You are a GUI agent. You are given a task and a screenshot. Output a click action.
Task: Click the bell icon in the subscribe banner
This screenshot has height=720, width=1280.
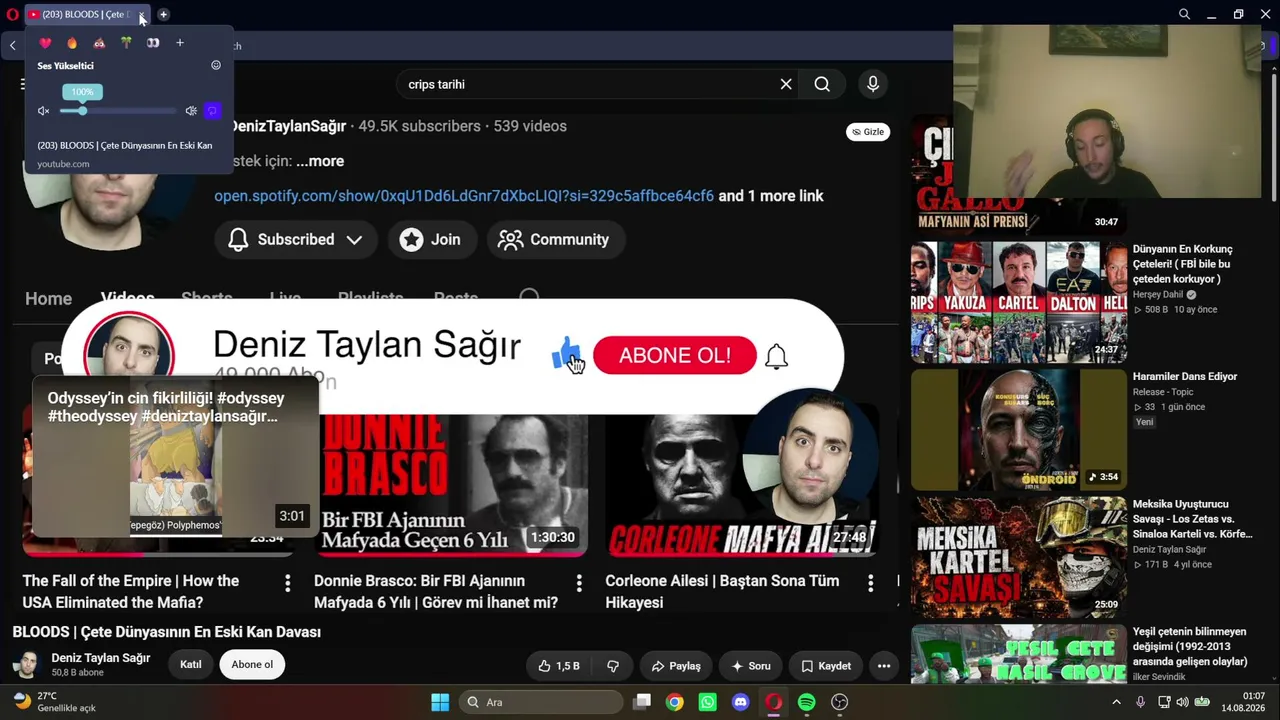click(776, 356)
